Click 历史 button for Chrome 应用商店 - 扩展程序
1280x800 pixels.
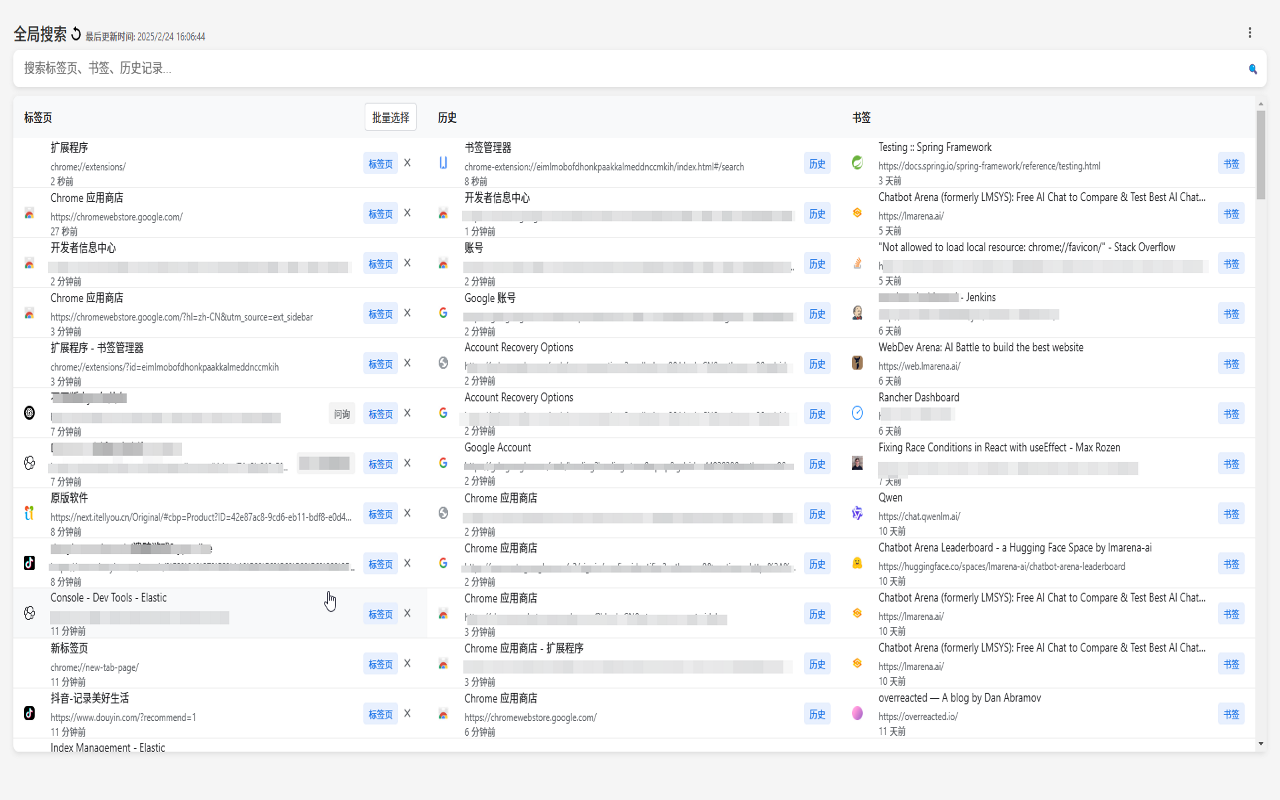click(817, 663)
